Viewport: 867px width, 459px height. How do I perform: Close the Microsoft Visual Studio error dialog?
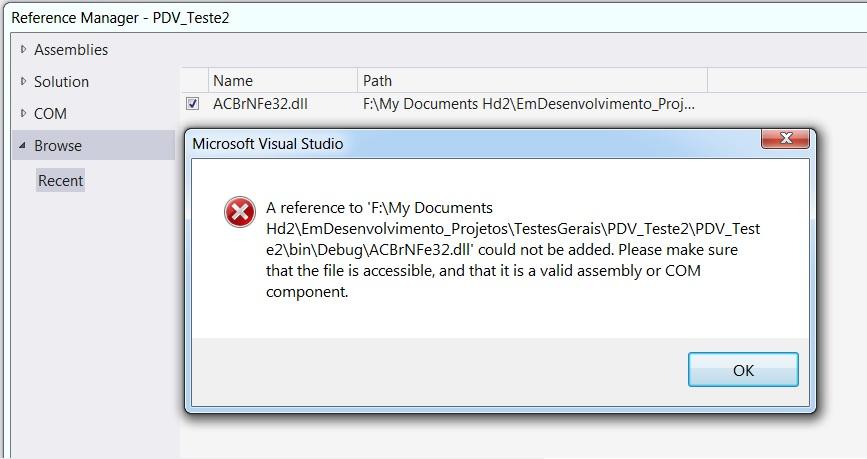(x=785, y=138)
